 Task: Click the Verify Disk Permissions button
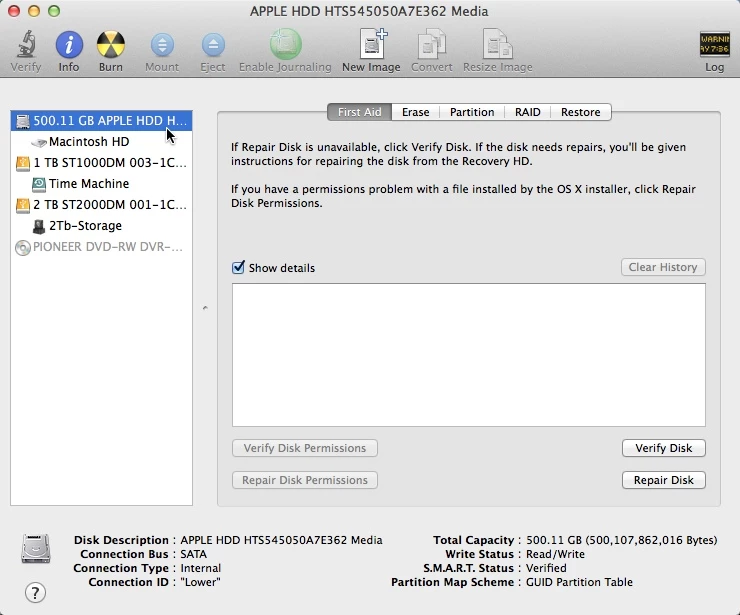pos(305,448)
